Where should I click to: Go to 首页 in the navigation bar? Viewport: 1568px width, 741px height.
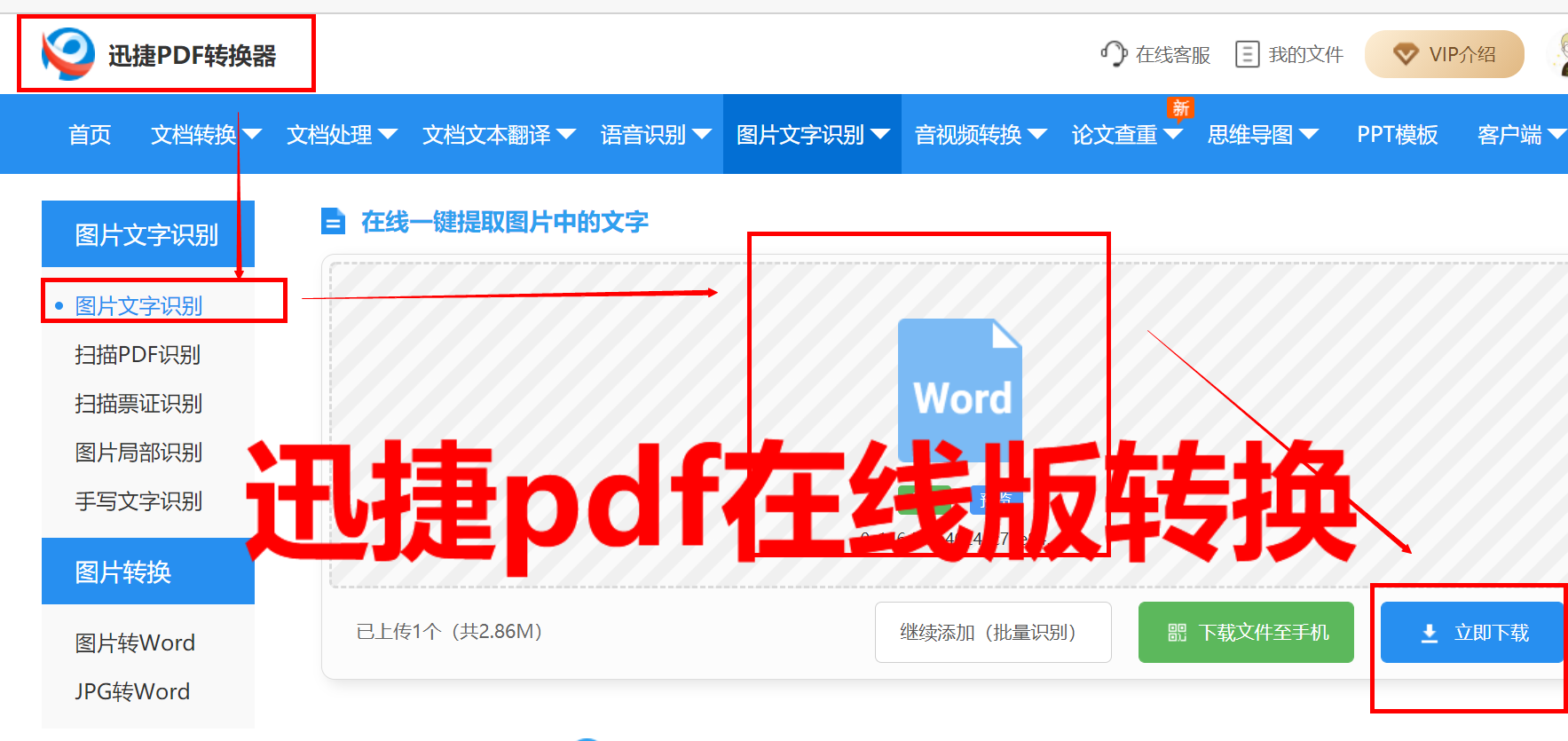(x=90, y=134)
